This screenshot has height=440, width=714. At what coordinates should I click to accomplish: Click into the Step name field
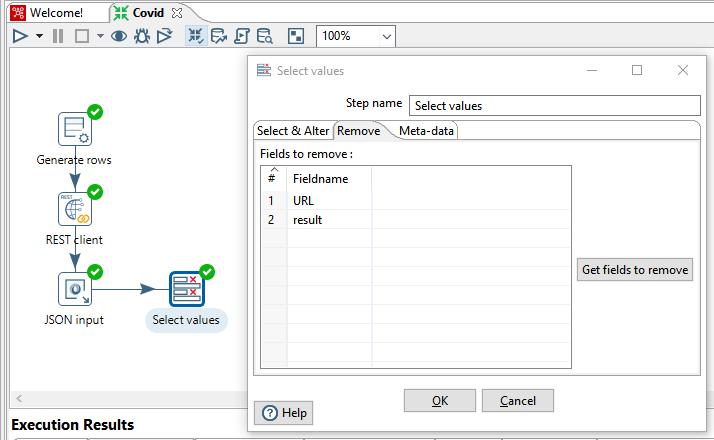[x=555, y=105]
